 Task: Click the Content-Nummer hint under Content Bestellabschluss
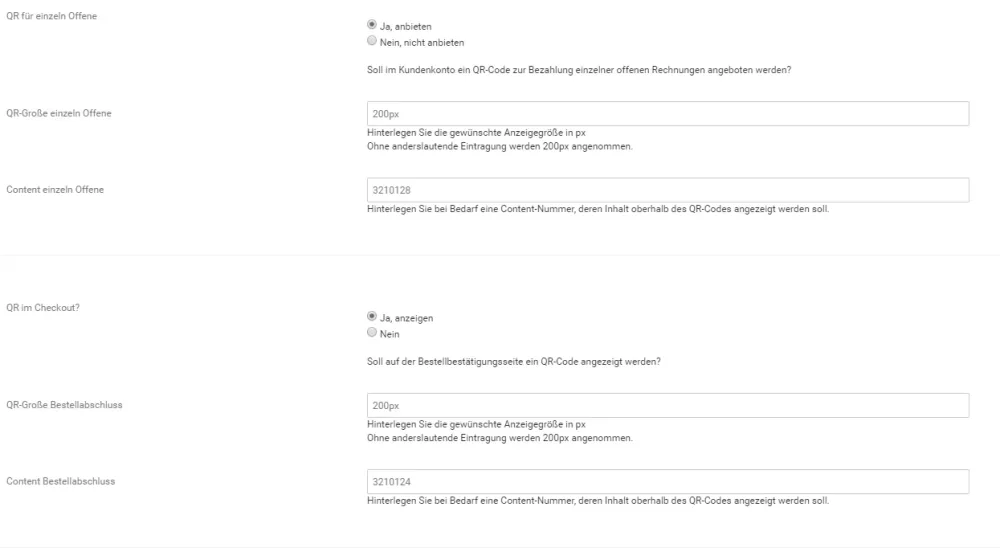pyautogui.click(x=598, y=501)
